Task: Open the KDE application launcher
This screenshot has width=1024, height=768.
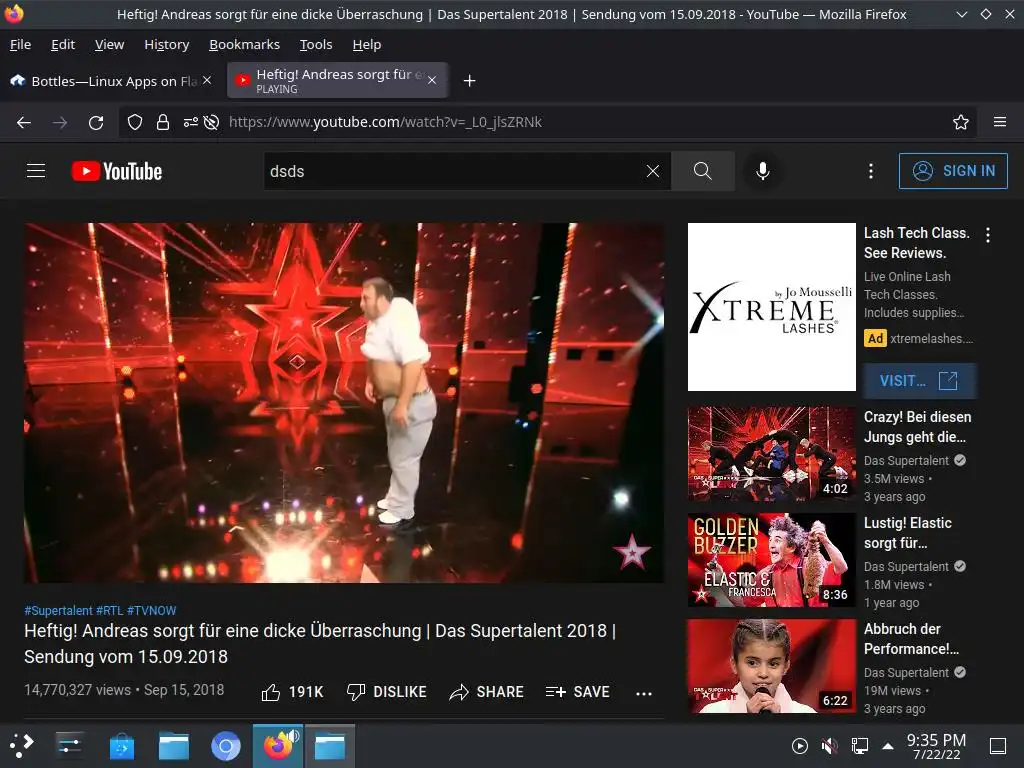Action: pos(22,746)
